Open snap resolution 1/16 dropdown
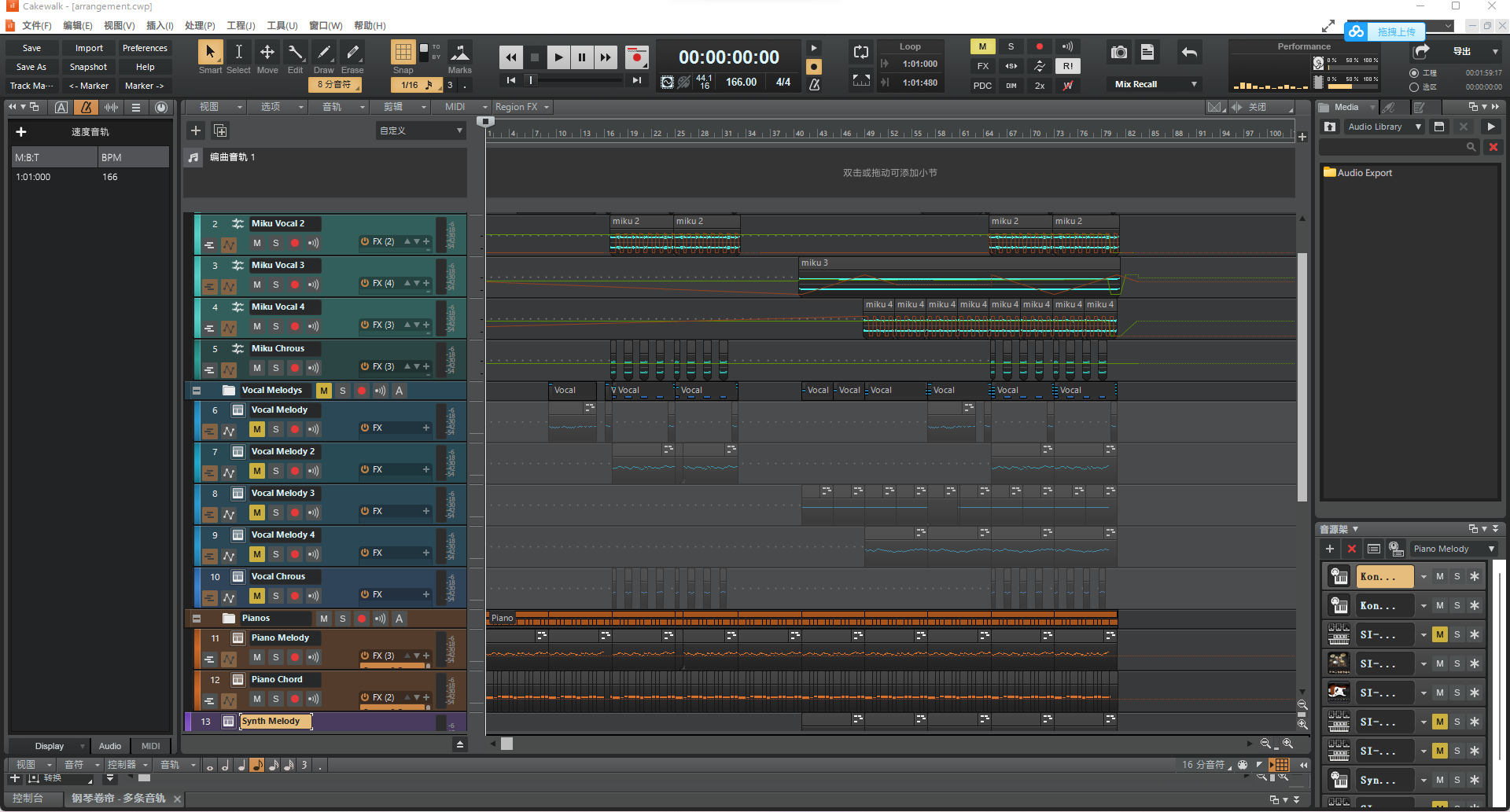 [415, 85]
